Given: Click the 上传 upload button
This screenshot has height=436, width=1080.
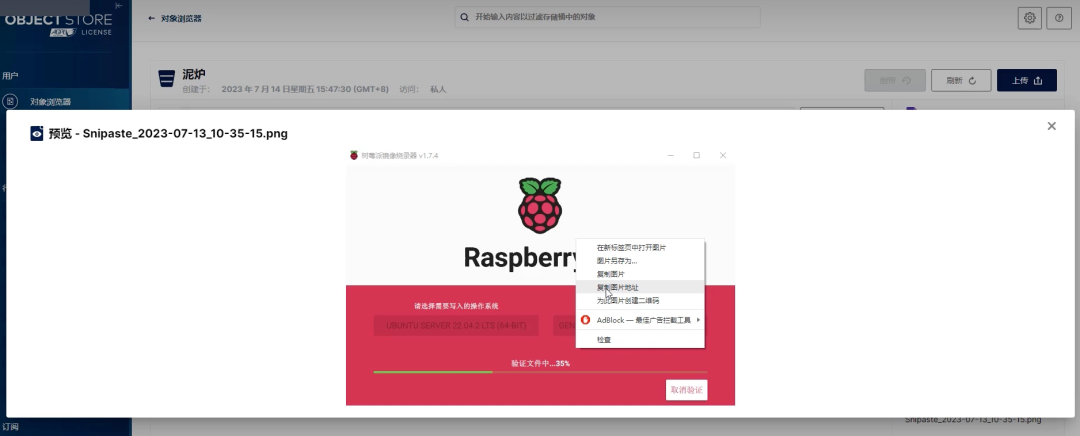Looking at the screenshot, I should point(1026,81).
